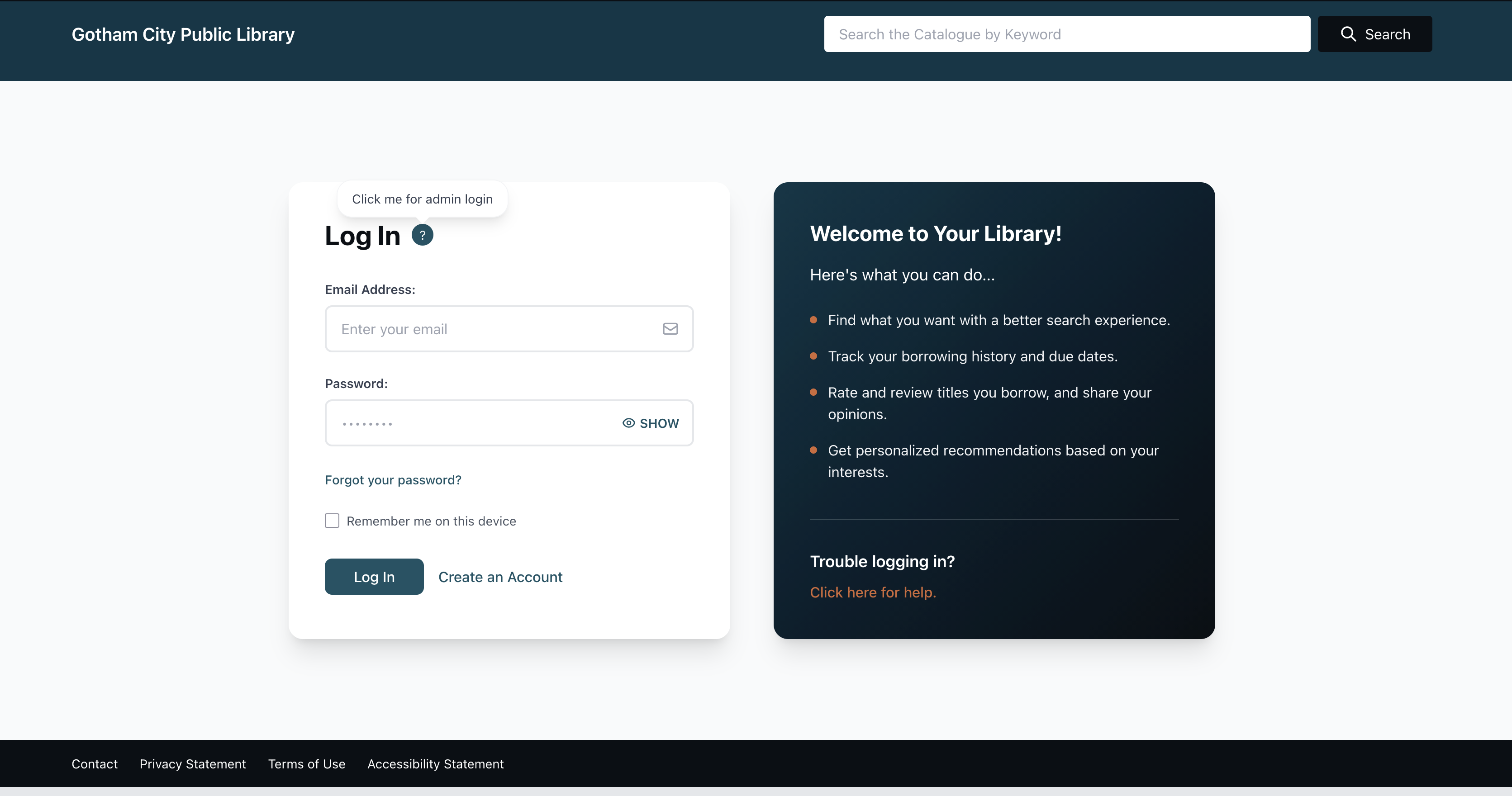Viewport: 1512px width, 796px height.
Task: Click the admin login tooltip bubble
Action: 422,199
